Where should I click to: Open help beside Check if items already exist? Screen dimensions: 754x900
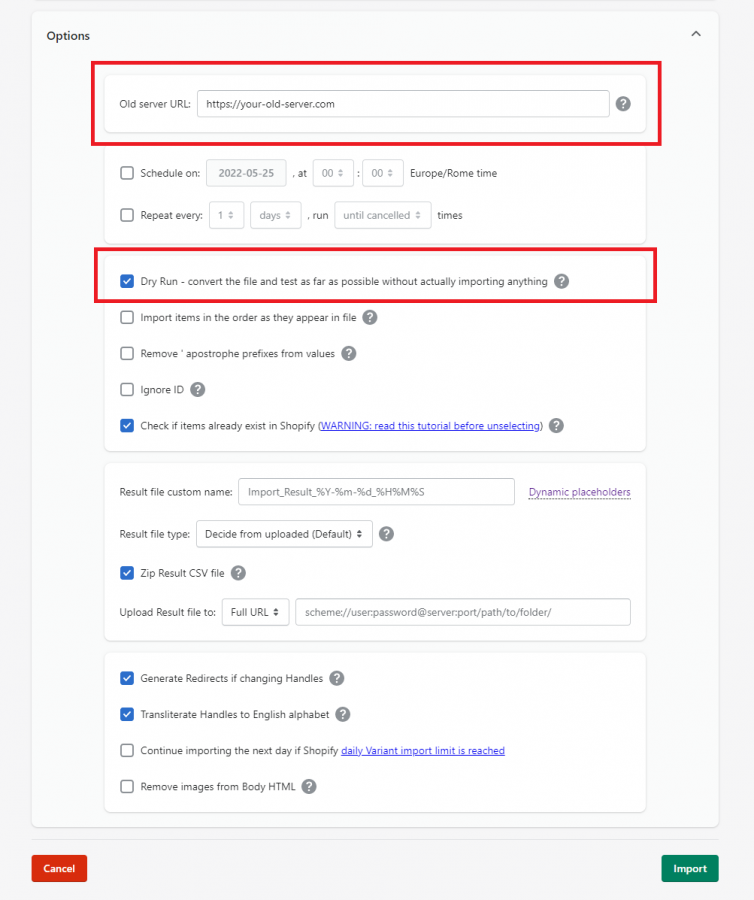pyautogui.click(x=556, y=425)
